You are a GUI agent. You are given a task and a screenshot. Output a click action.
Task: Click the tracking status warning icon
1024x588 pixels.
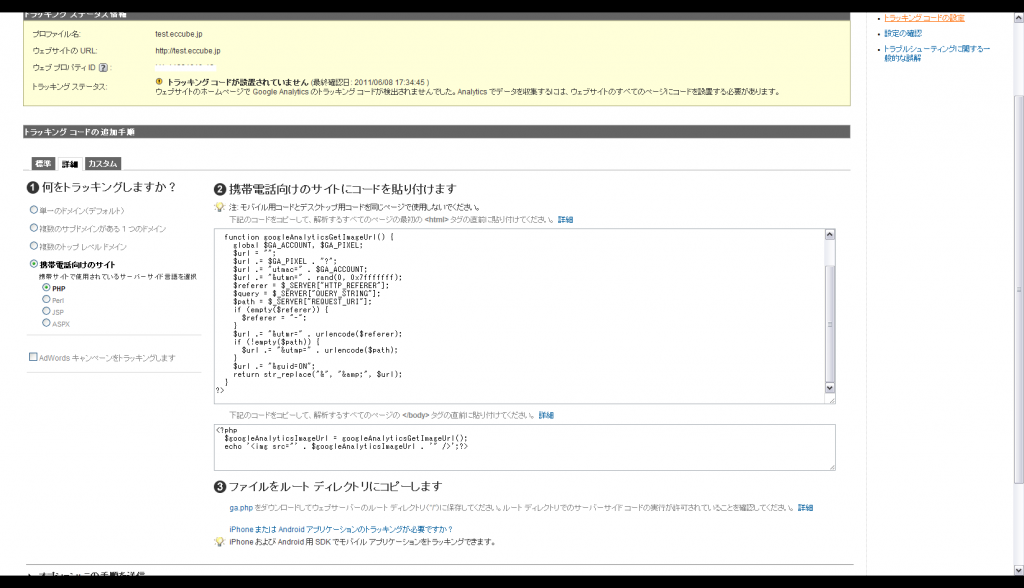point(159,82)
